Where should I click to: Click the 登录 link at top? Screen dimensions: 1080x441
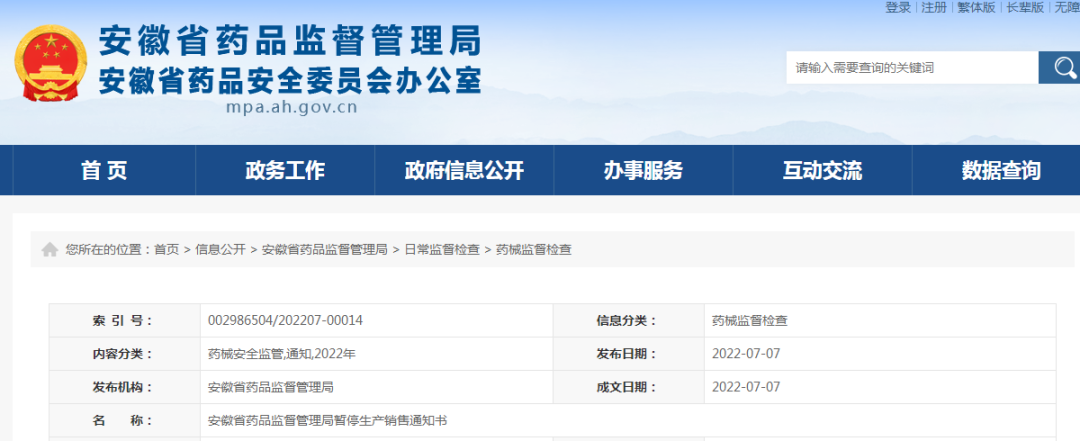point(898,7)
